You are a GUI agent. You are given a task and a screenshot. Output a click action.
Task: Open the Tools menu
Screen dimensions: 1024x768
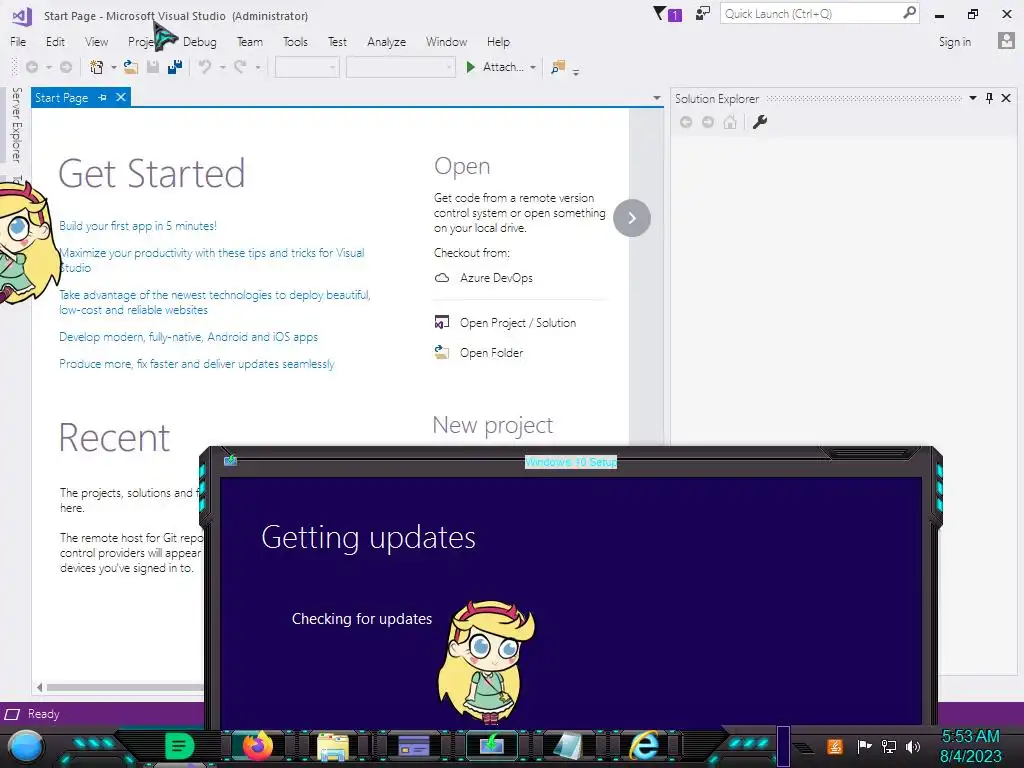point(295,41)
